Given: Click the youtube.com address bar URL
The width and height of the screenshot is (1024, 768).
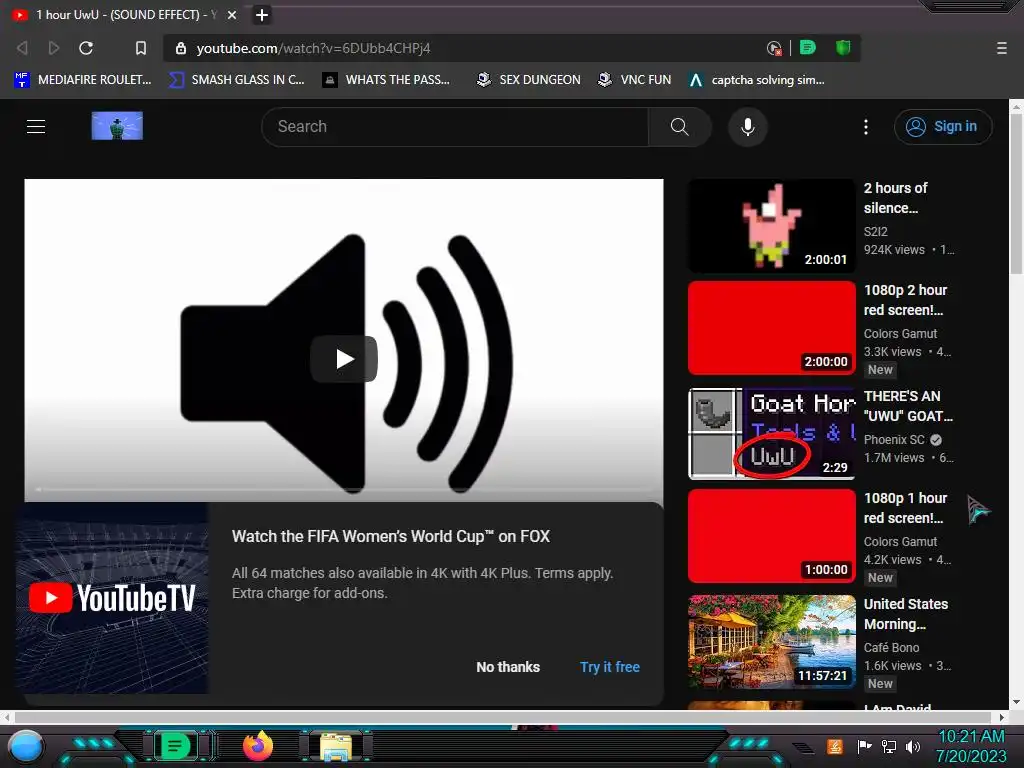Looking at the screenshot, I should click(313, 48).
